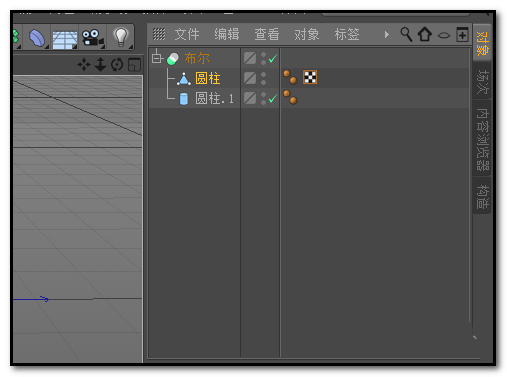Image resolution: width=507 pixels, height=377 pixels.
Task: Click the cylinder primitive icon beside 圆柱.1
Action: (184, 99)
